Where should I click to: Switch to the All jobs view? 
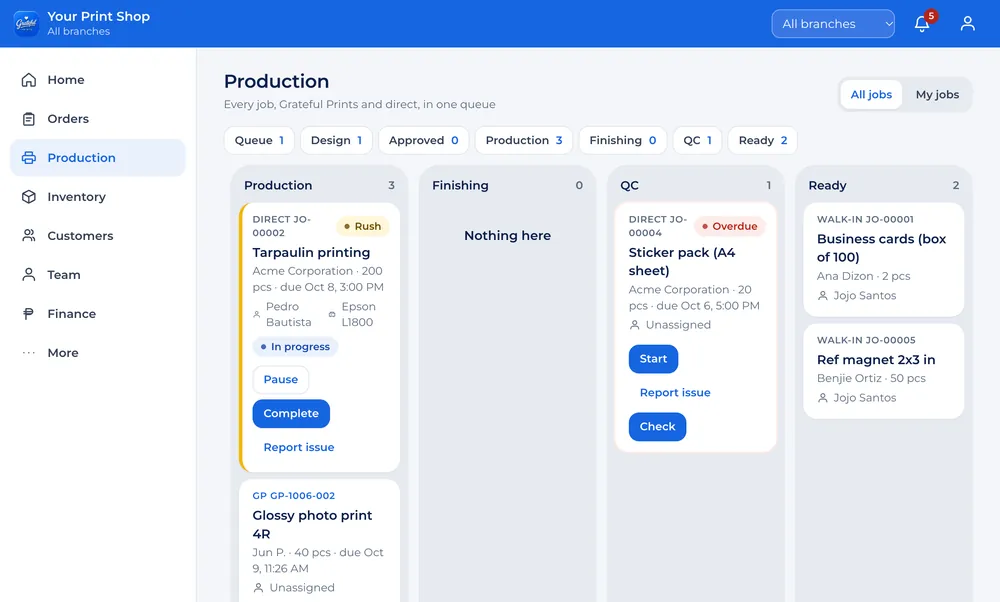(871, 94)
